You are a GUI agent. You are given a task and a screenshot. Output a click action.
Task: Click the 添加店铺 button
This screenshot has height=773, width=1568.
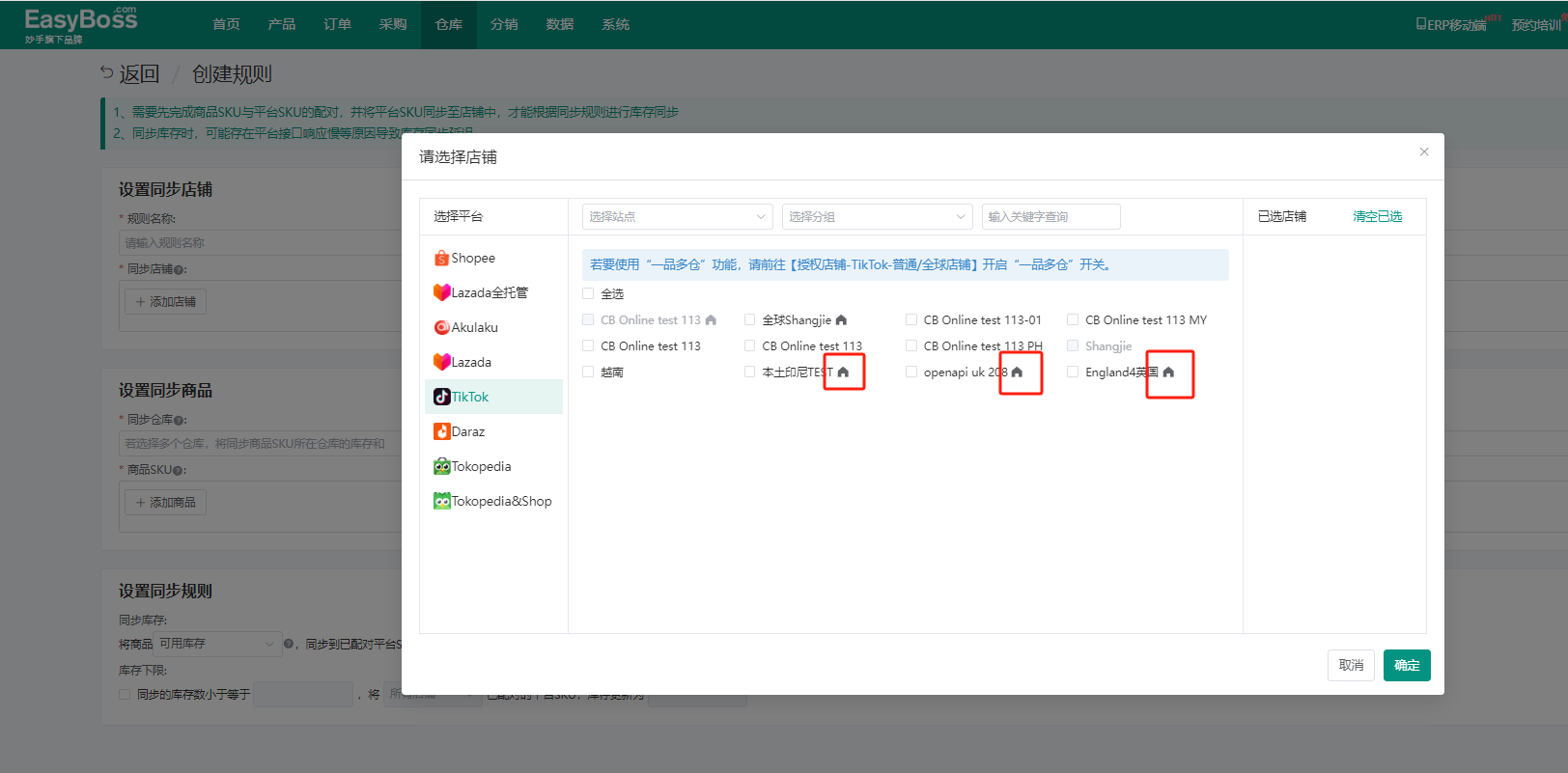click(x=165, y=302)
